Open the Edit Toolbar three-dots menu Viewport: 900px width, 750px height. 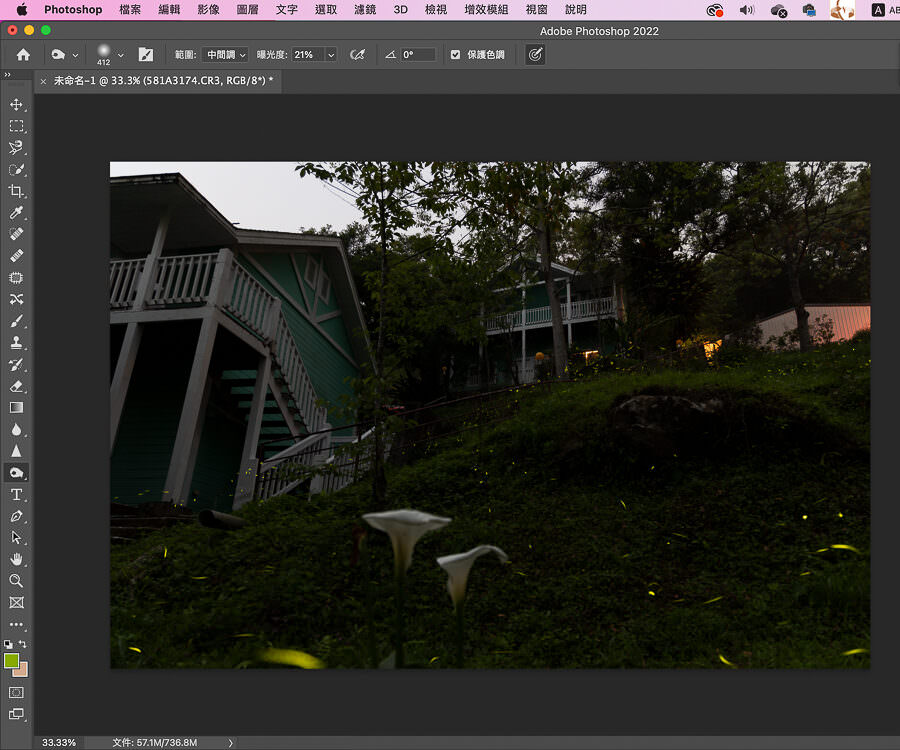click(x=16, y=624)
